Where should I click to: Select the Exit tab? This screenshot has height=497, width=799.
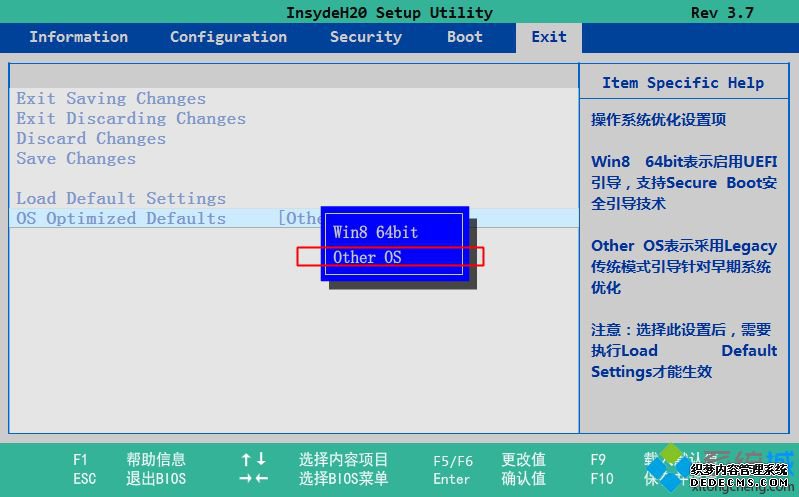(549, 37)
